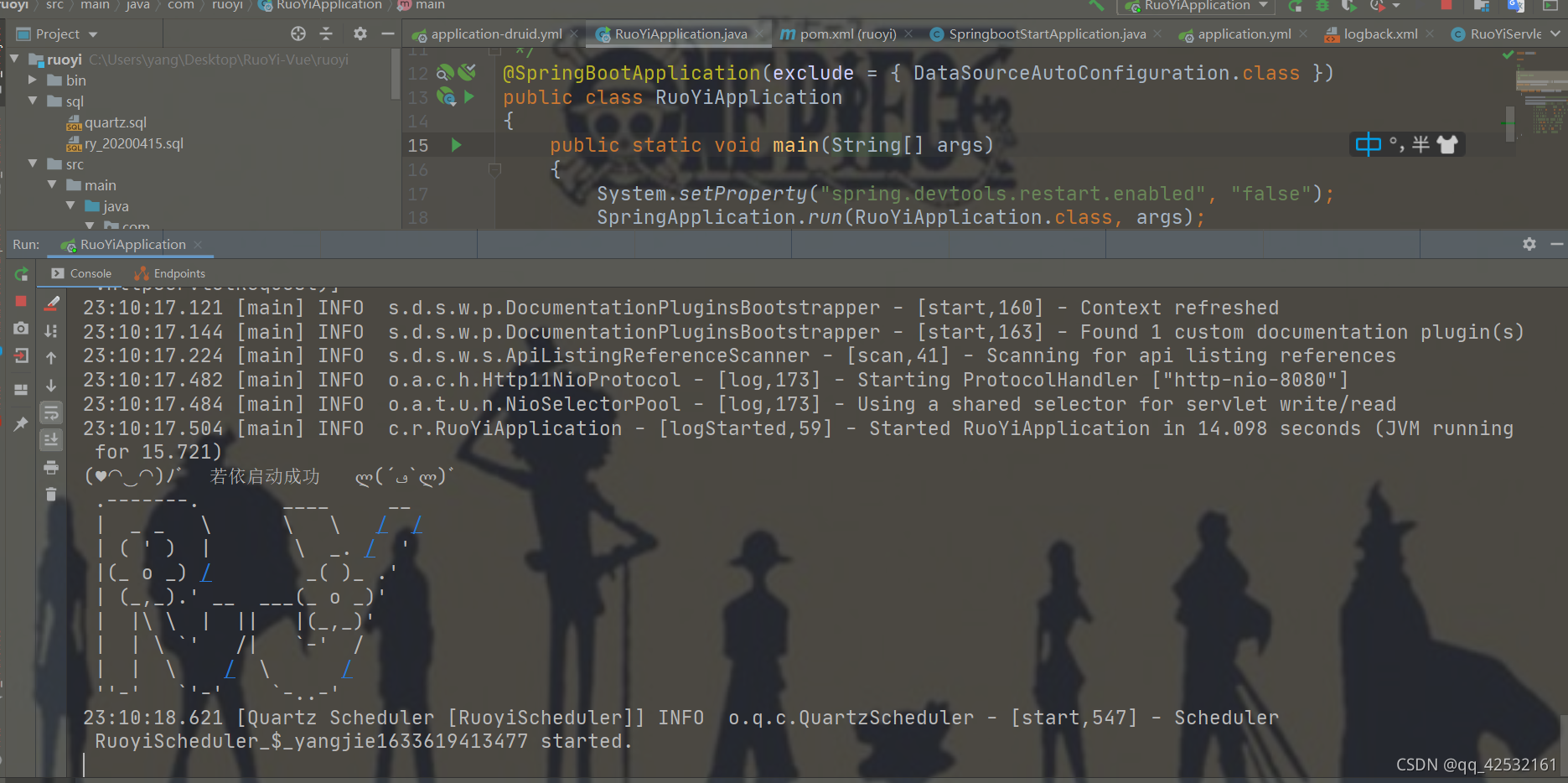The width and height of the screenshot is (1568, 783).
Task: Close the application-druid.yml tab
Action: (574, 34)
